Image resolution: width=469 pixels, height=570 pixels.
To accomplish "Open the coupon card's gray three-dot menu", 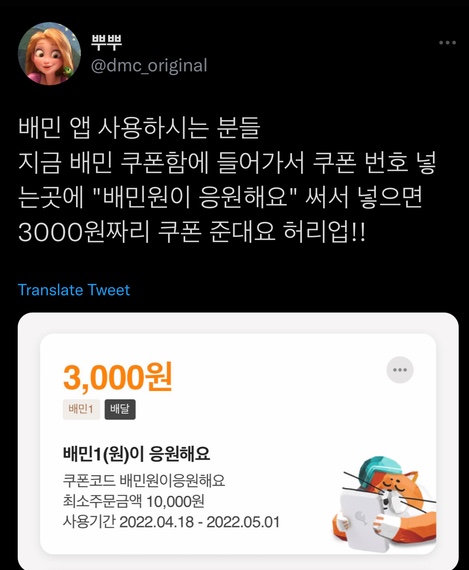I will (x=400, y=370).
